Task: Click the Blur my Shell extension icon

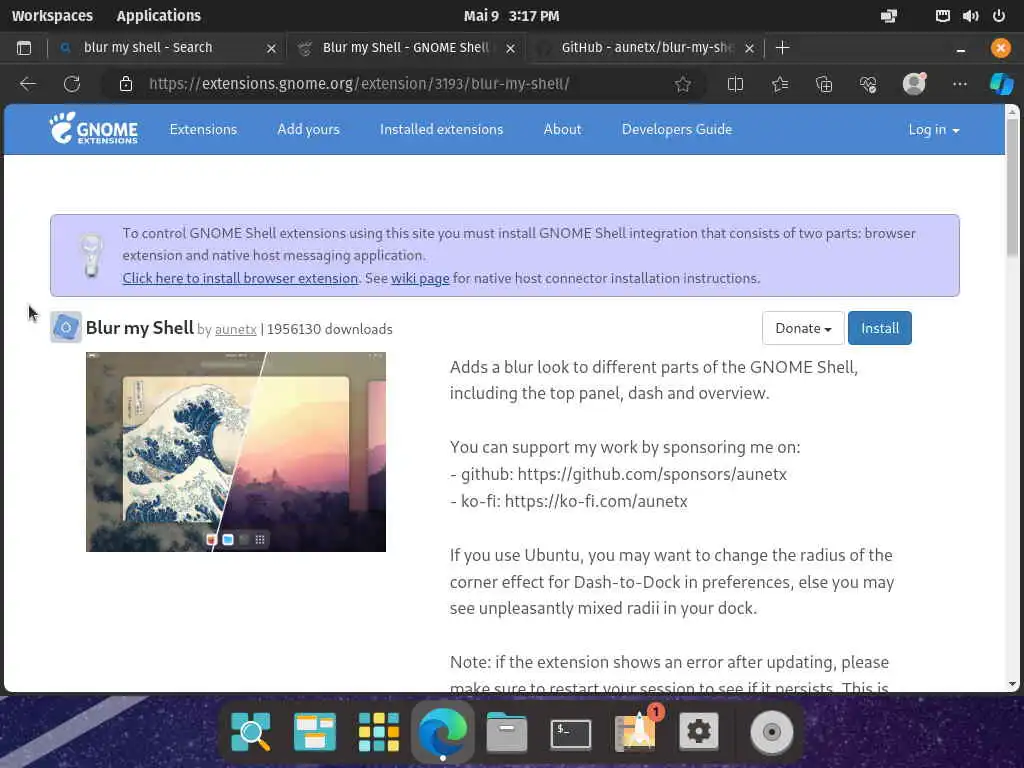Action: click(66, 327)
